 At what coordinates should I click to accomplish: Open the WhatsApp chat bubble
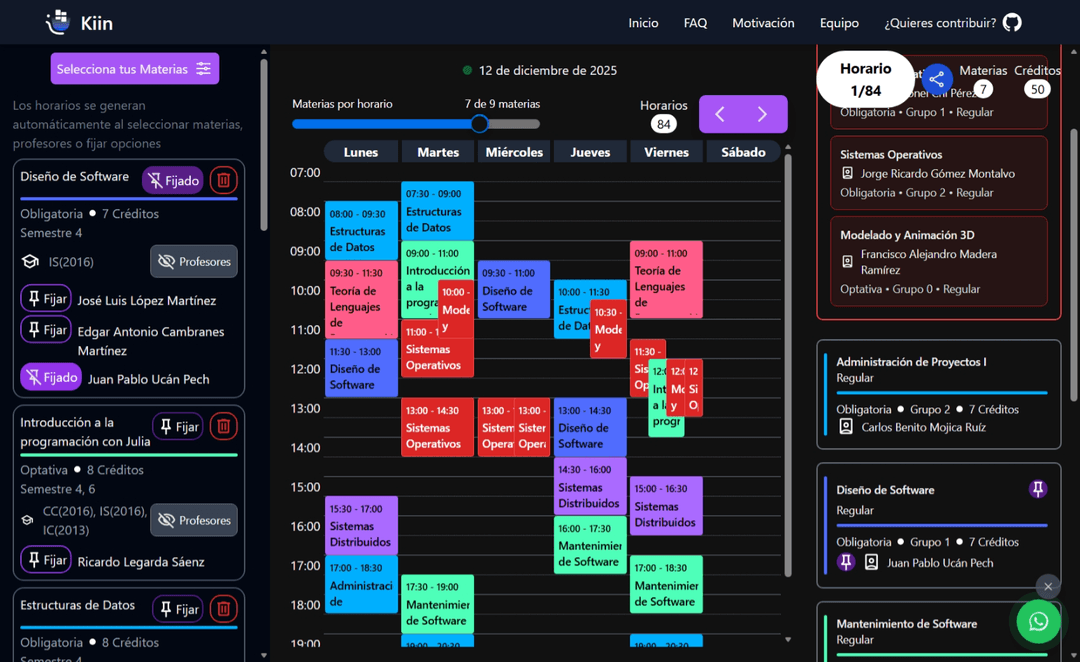tap(1038, 621)
